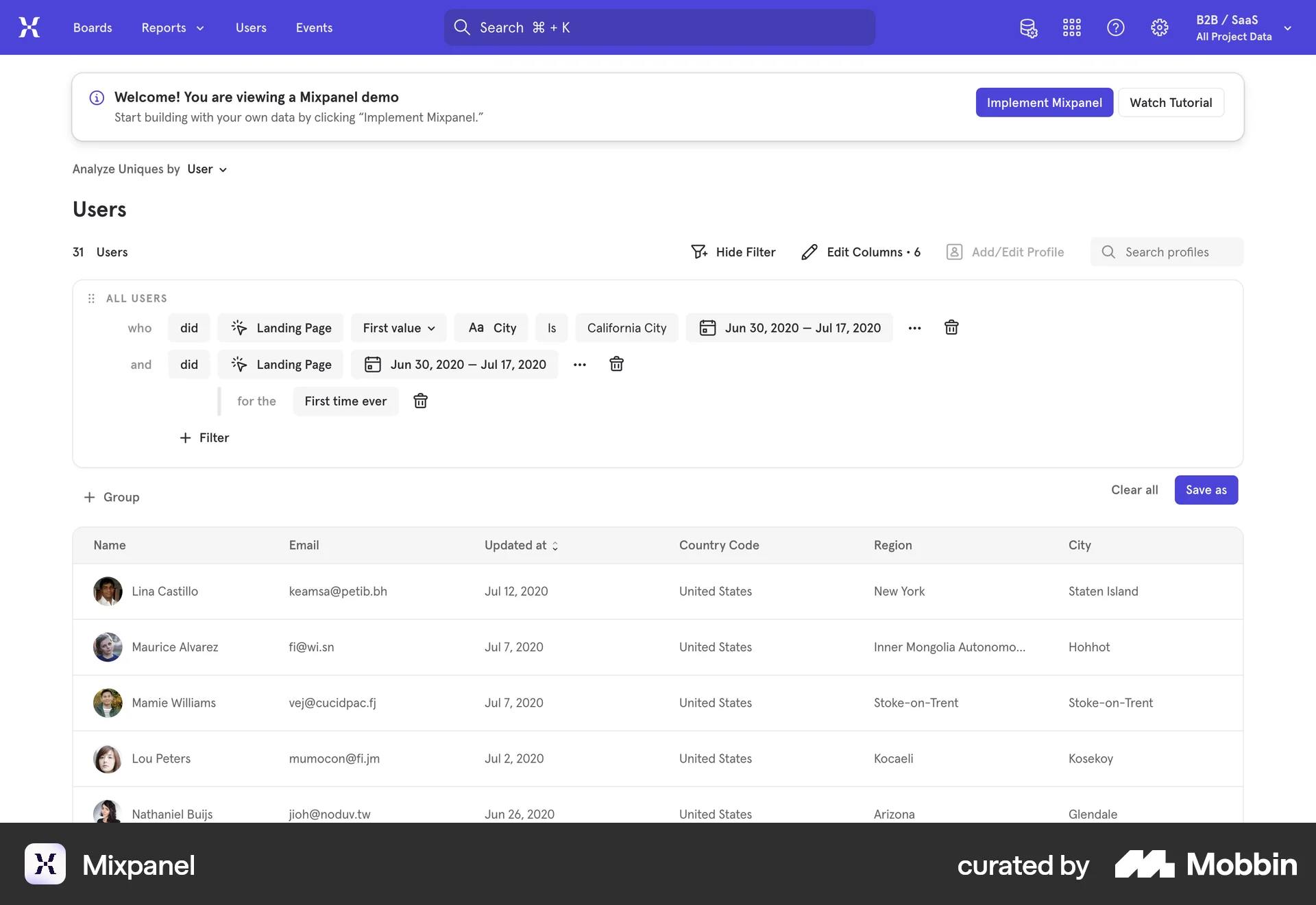The height and width of the screenshot is (905, 1316).
Task: Open the Reports menu
Action: [x=171, y=27]
